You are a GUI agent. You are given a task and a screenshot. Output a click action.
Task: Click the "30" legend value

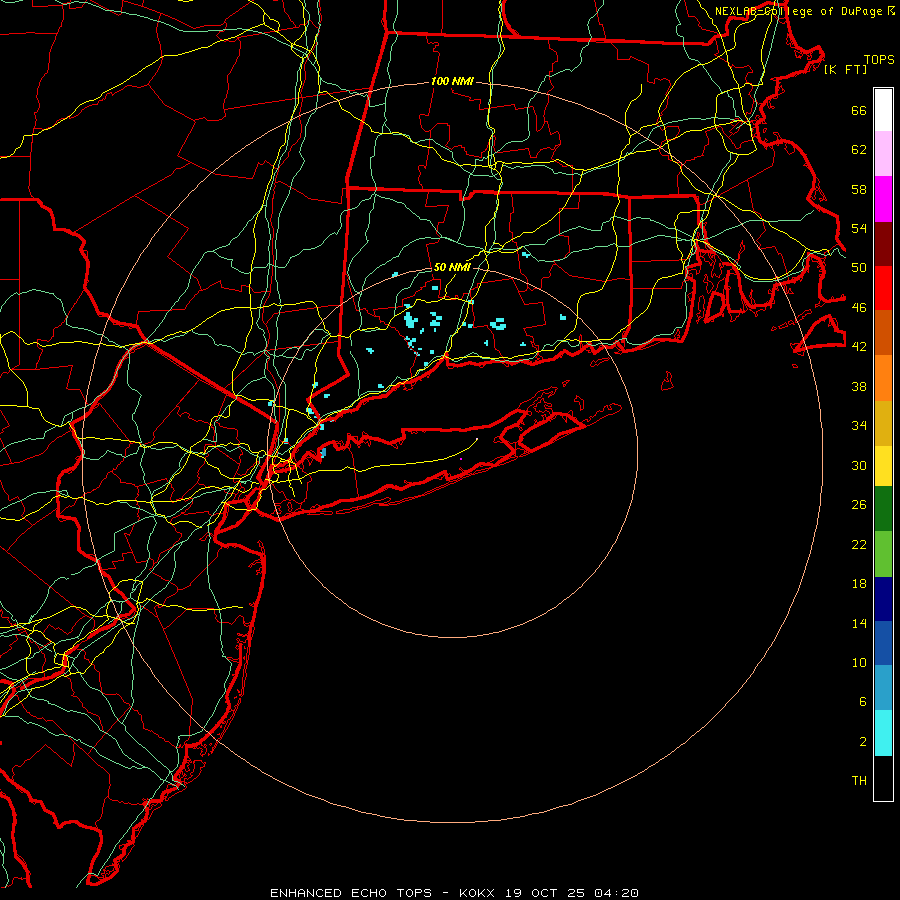click(859, 465)
